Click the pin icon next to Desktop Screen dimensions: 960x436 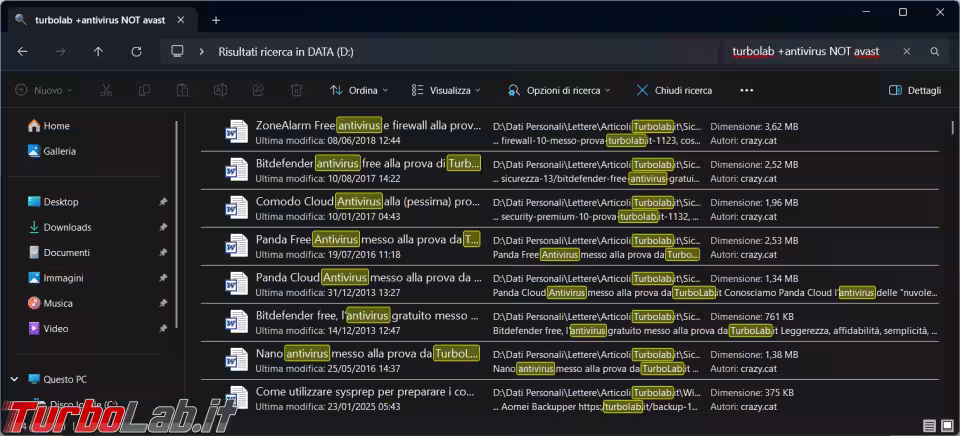tap(163, 202)
